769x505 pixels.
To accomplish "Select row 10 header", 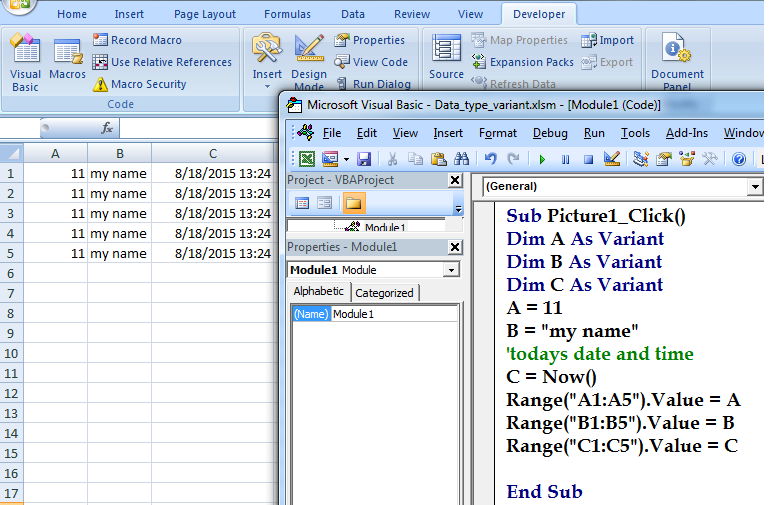I will click(11, 354).
